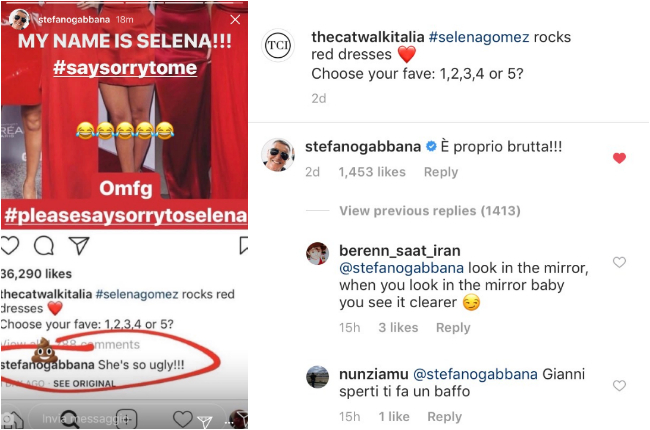The height and width of the screenshot is (430, 650).
Task: Open thecatwalkitalia profile avatar
Action: [x=277, y=48]
